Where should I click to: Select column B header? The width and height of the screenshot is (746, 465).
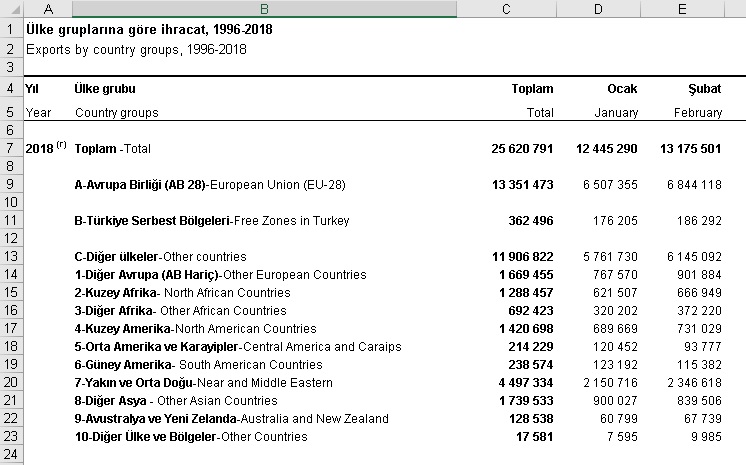pos(263,9)
